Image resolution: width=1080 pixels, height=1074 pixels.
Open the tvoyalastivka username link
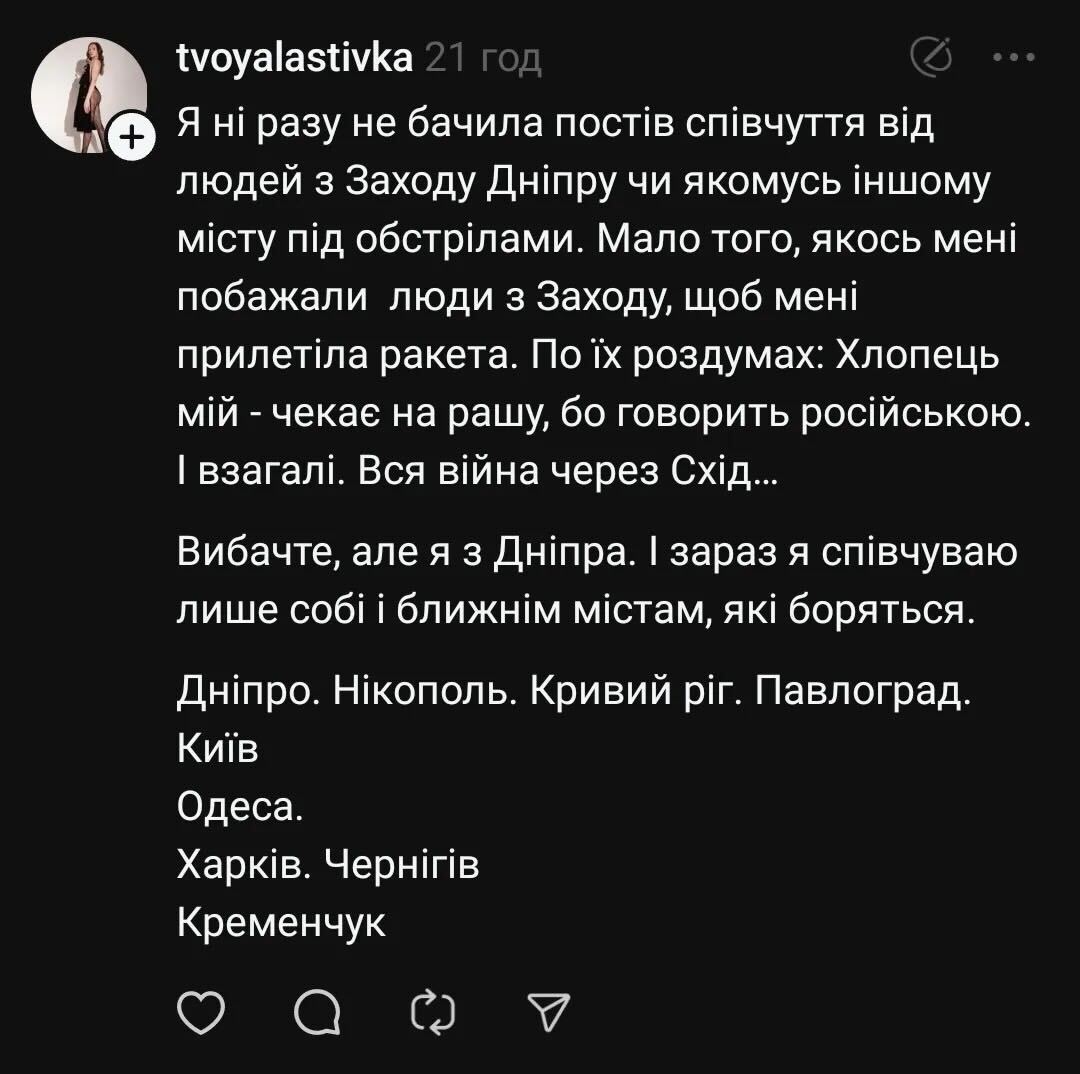(x=295, y=59)
